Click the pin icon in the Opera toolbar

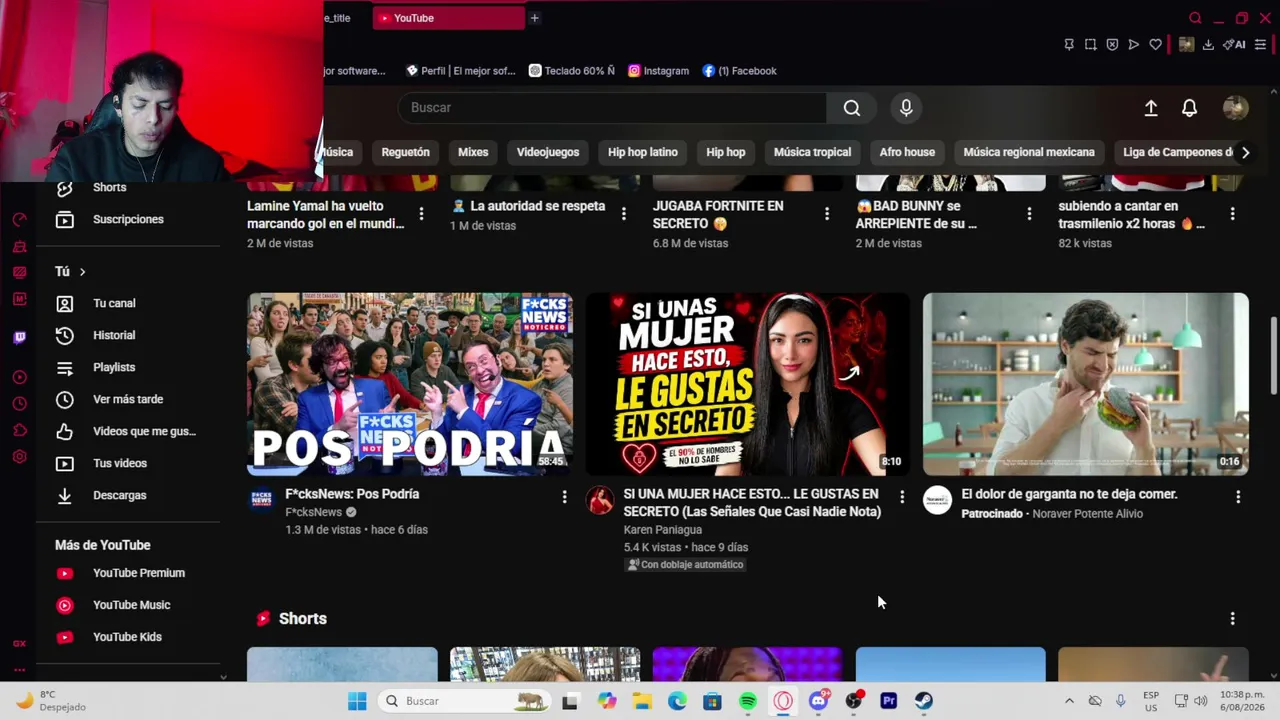point(1069,45)
